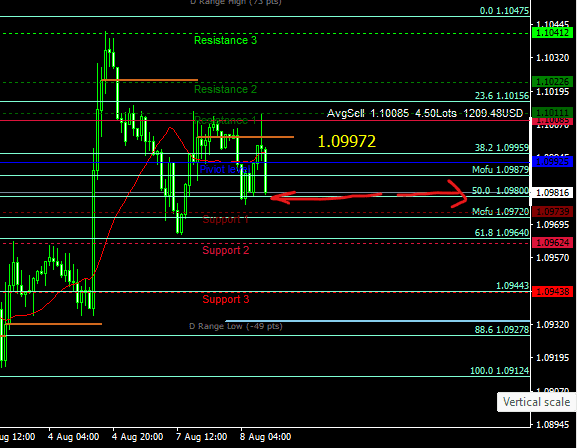The width and height of the screenshot is (578, 448).
Task: Select the AvgSell 1.10085 4.50Lots order text
Action: (425, 113)
